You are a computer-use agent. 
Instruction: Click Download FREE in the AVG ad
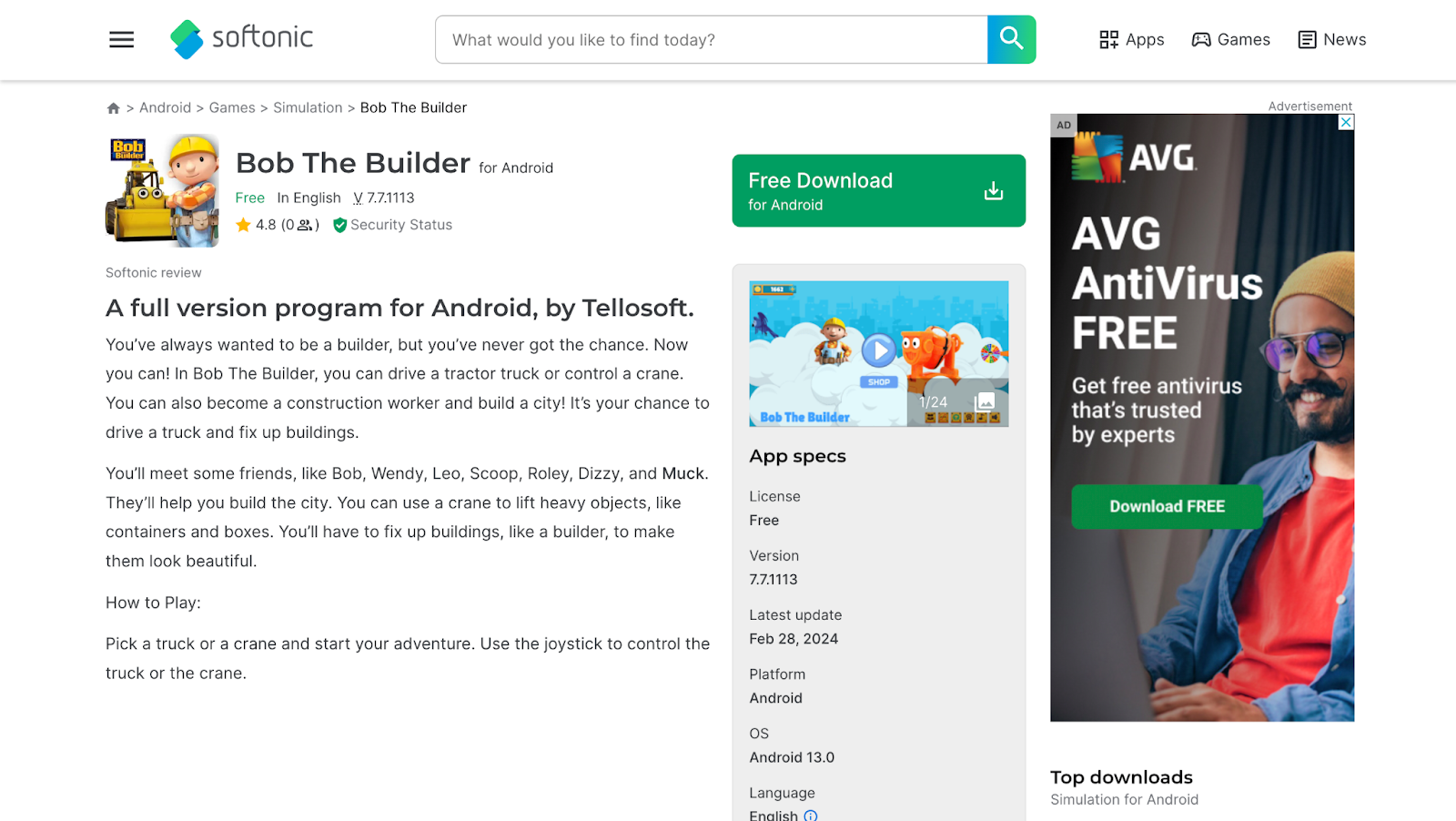coord(1167,506)
